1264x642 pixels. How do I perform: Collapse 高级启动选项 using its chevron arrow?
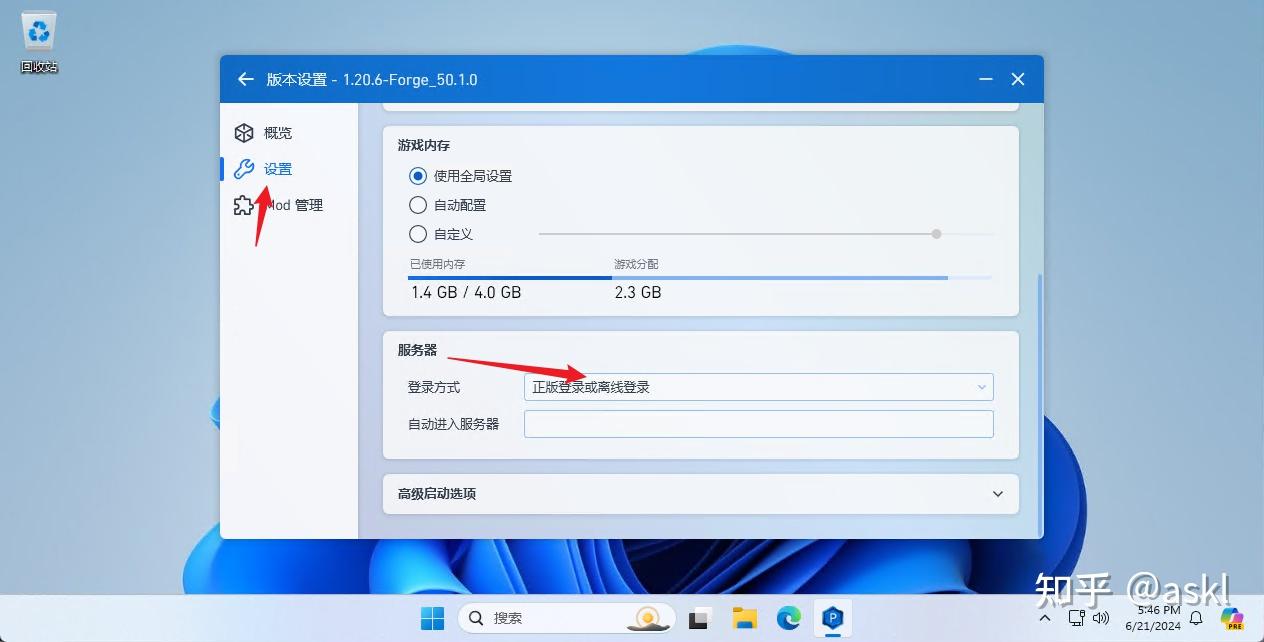pyautogui.click(x=997, y=493)
